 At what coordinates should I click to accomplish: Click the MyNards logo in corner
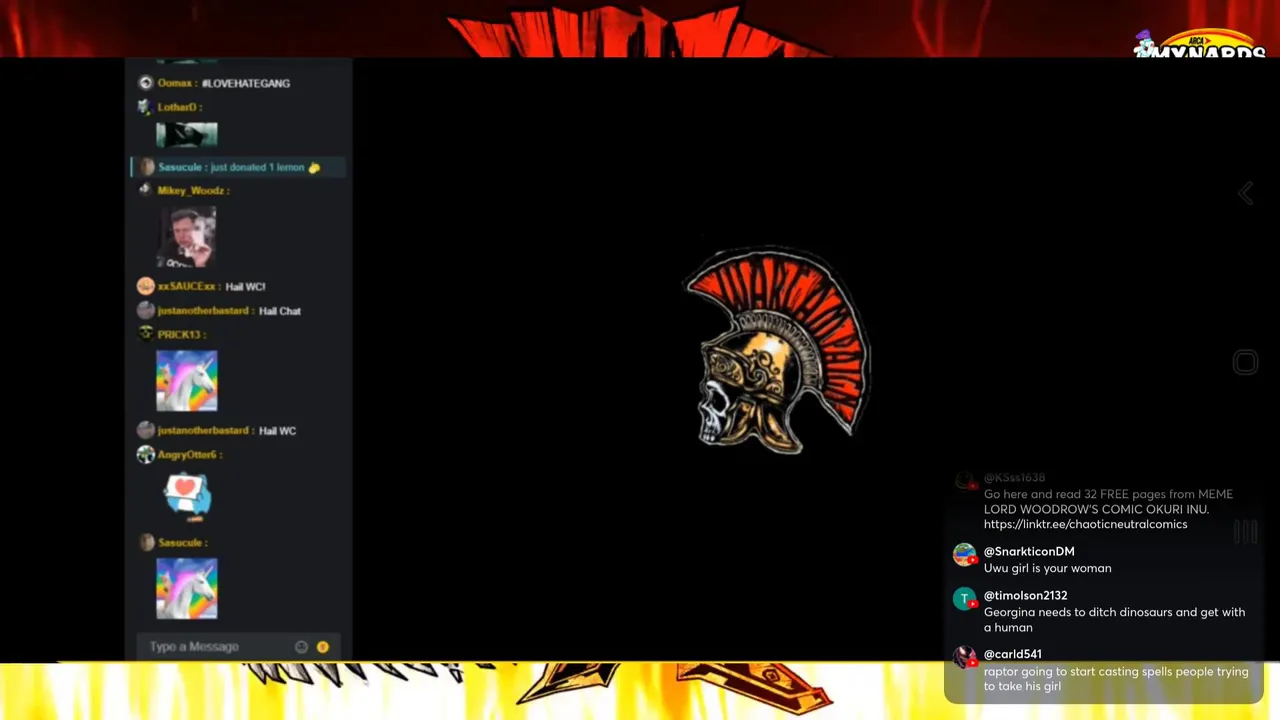1199,44
